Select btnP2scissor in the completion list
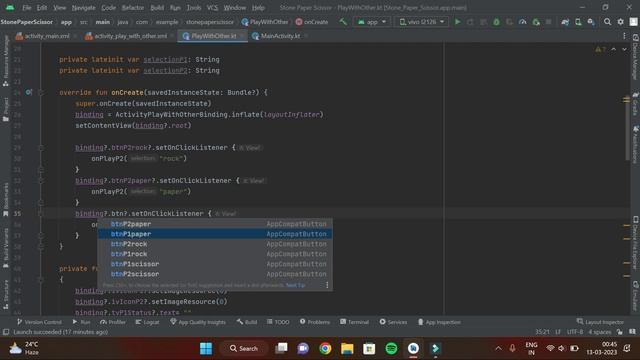This screenshot has height=360, width=640. [x=215, y=274]
